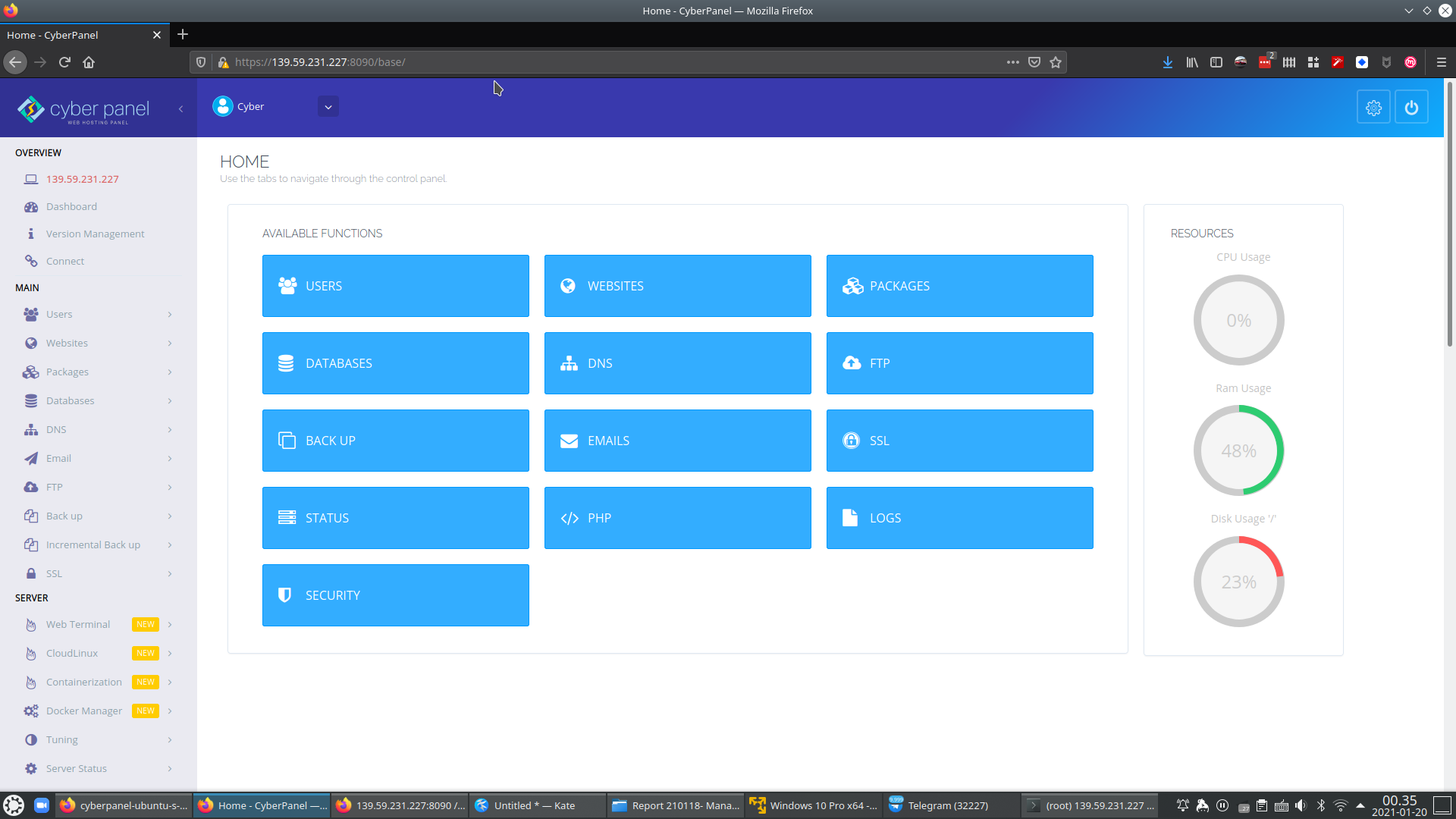Image resolution: width=1456 pixels, height=819 pixels.
Task: Collapse sidebar with the arrow beside logo
Action: point(180,108)
